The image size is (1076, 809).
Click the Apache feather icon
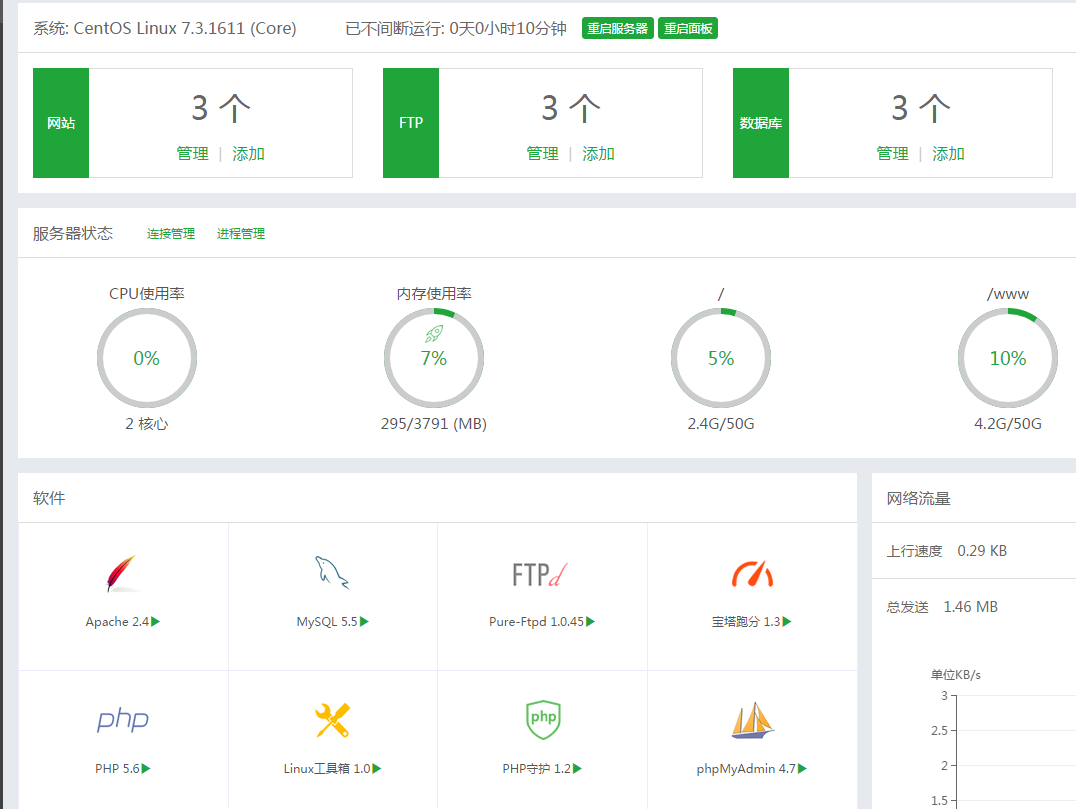click(x=122, y=574)
